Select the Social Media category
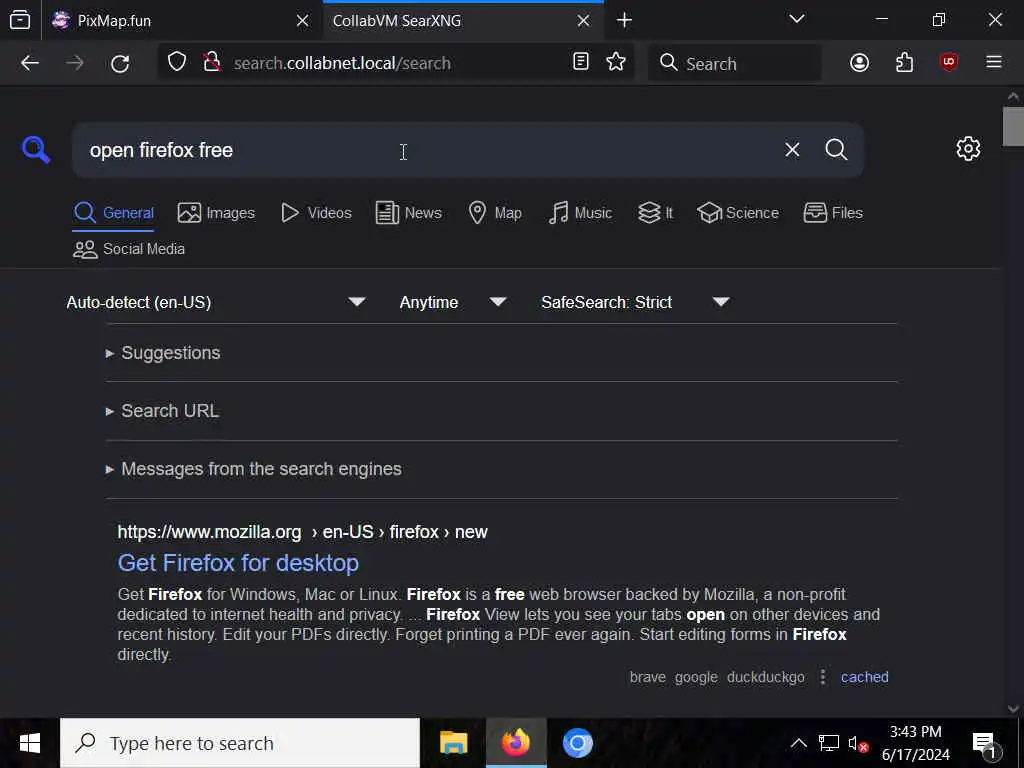This screenshot has width=1024, height=768. (129, 249)
